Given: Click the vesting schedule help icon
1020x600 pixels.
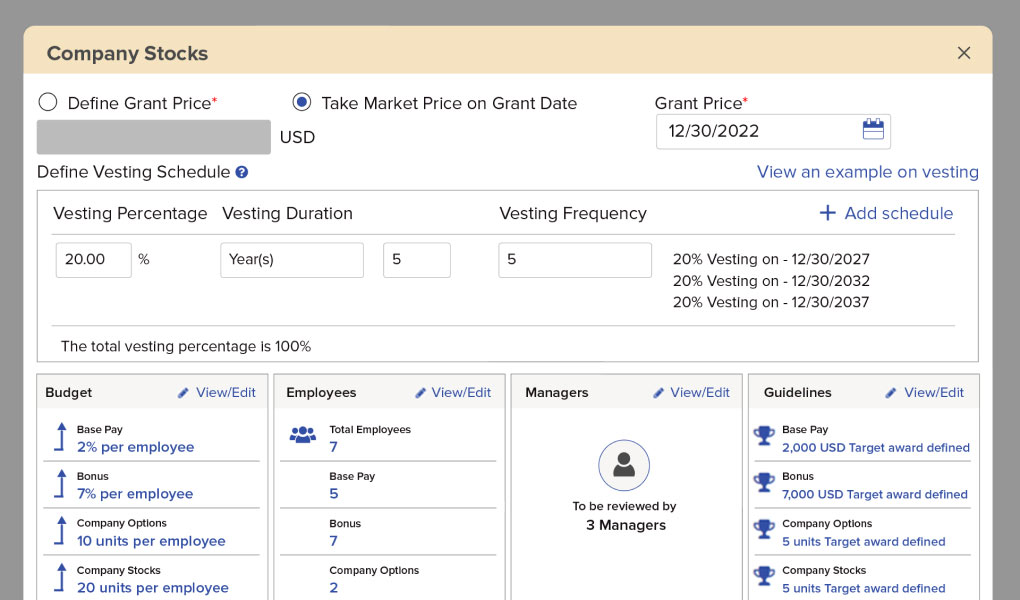Looking at the screenshot, I should pyautogui.click(x=241, y=172).
